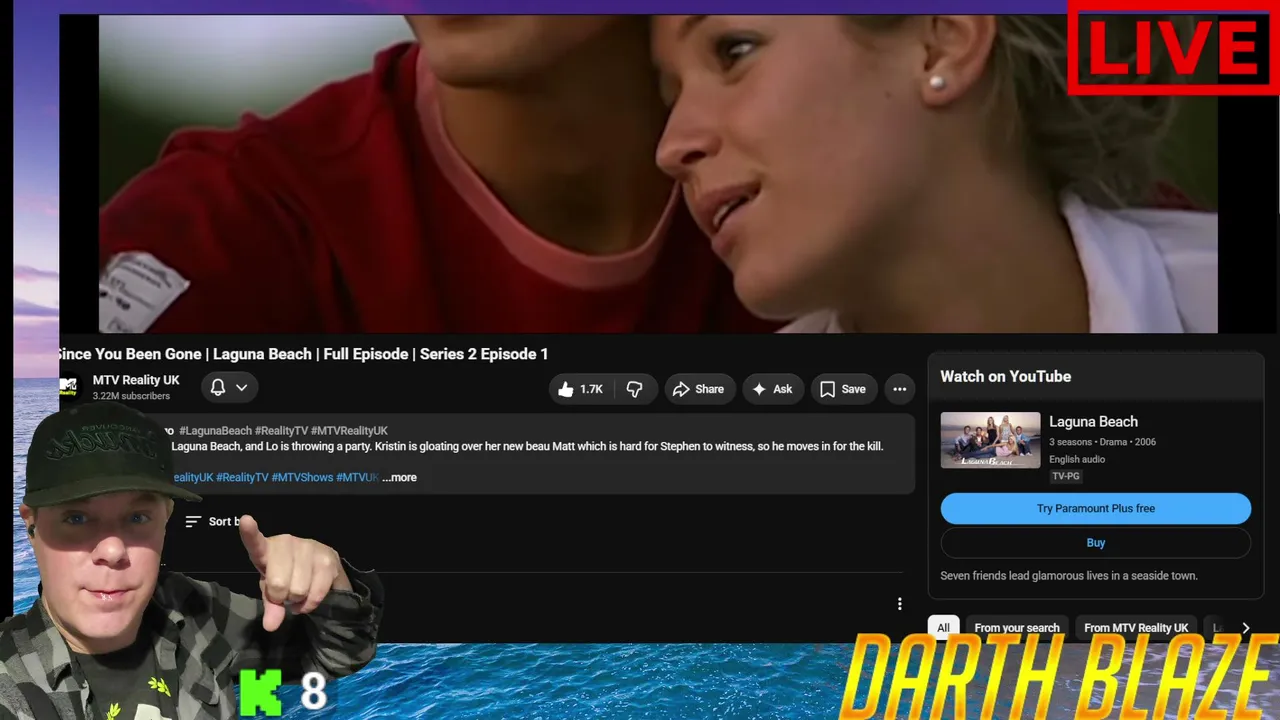Expand description with ...more
1280x720 pixels.
[399, 477]
